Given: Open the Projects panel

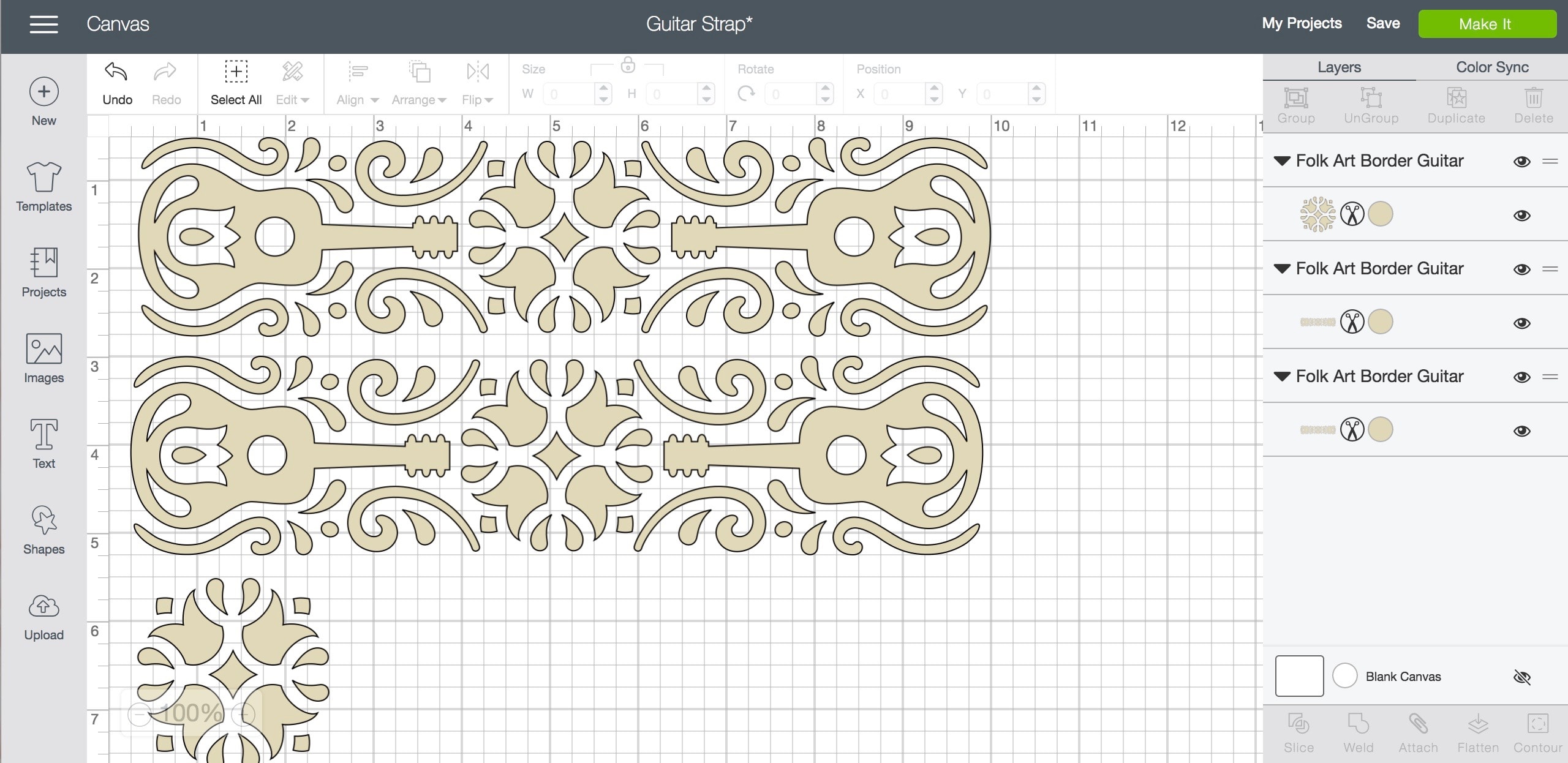Looking at the screenshot, I should [x=43, y=272].
